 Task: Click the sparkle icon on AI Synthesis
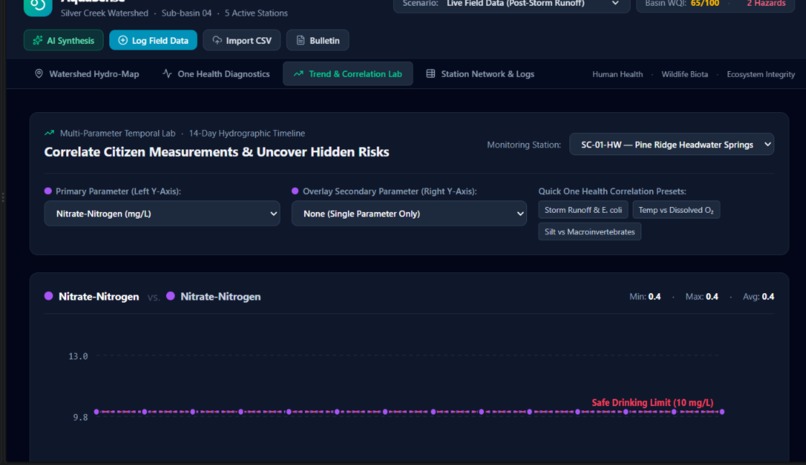pos(38,40)
